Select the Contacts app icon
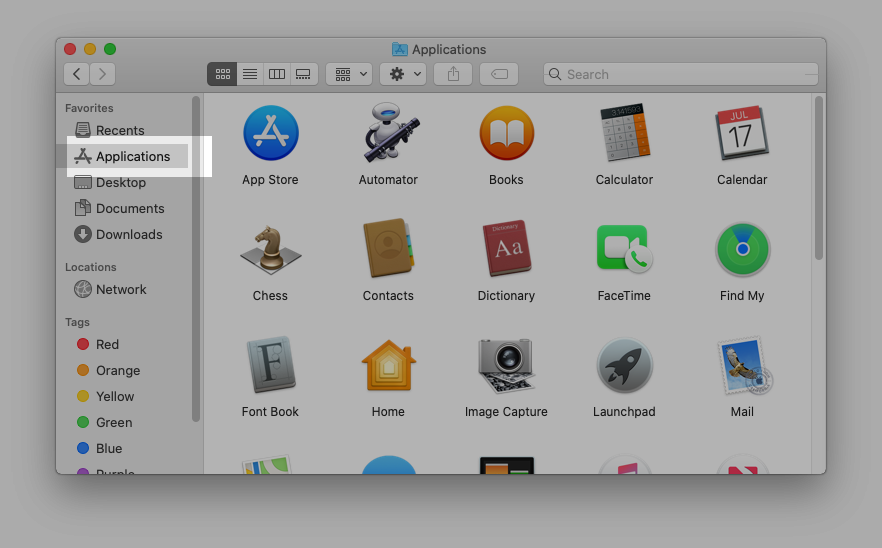The image size is (882, 548). [389, 248]
